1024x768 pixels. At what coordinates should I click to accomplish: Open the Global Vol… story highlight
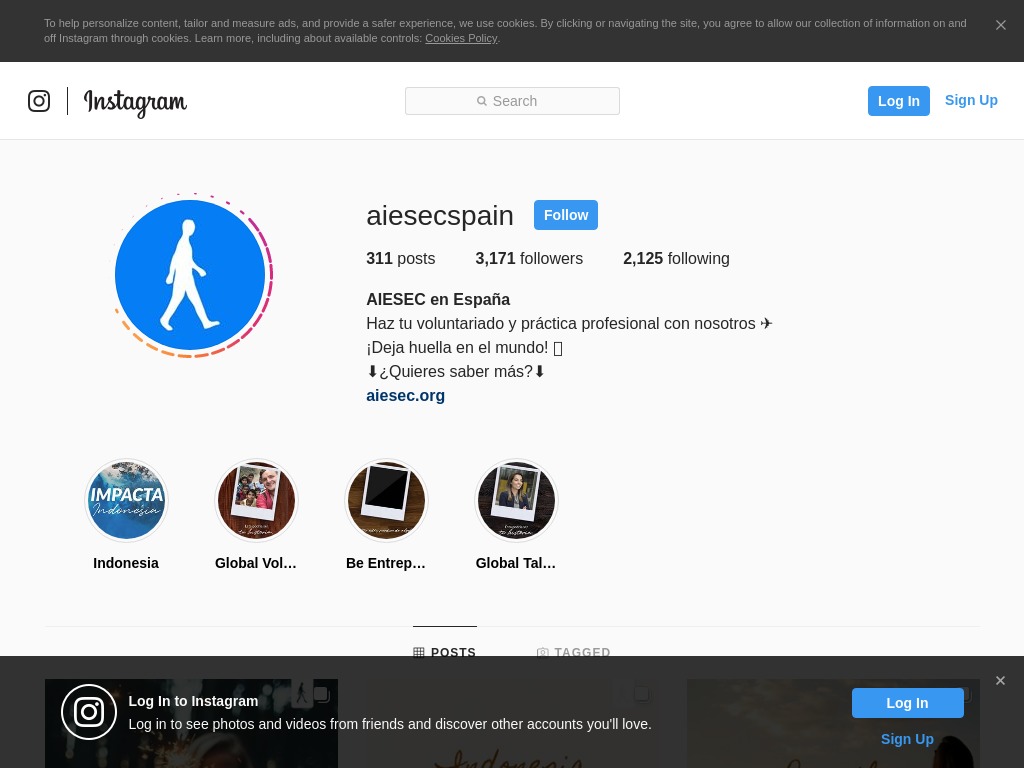[x=256, y=500]
